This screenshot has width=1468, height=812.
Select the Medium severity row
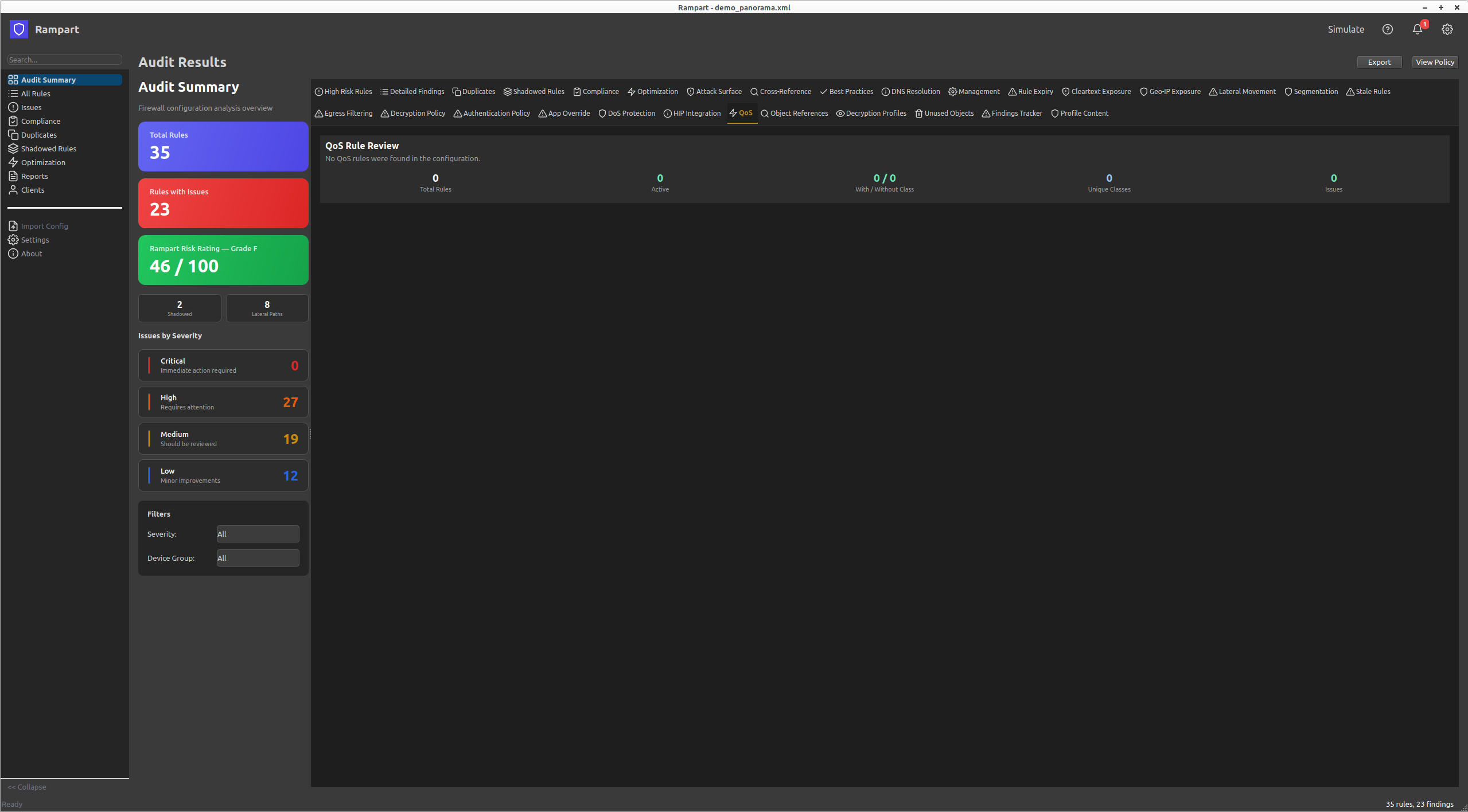pos(223,439)
